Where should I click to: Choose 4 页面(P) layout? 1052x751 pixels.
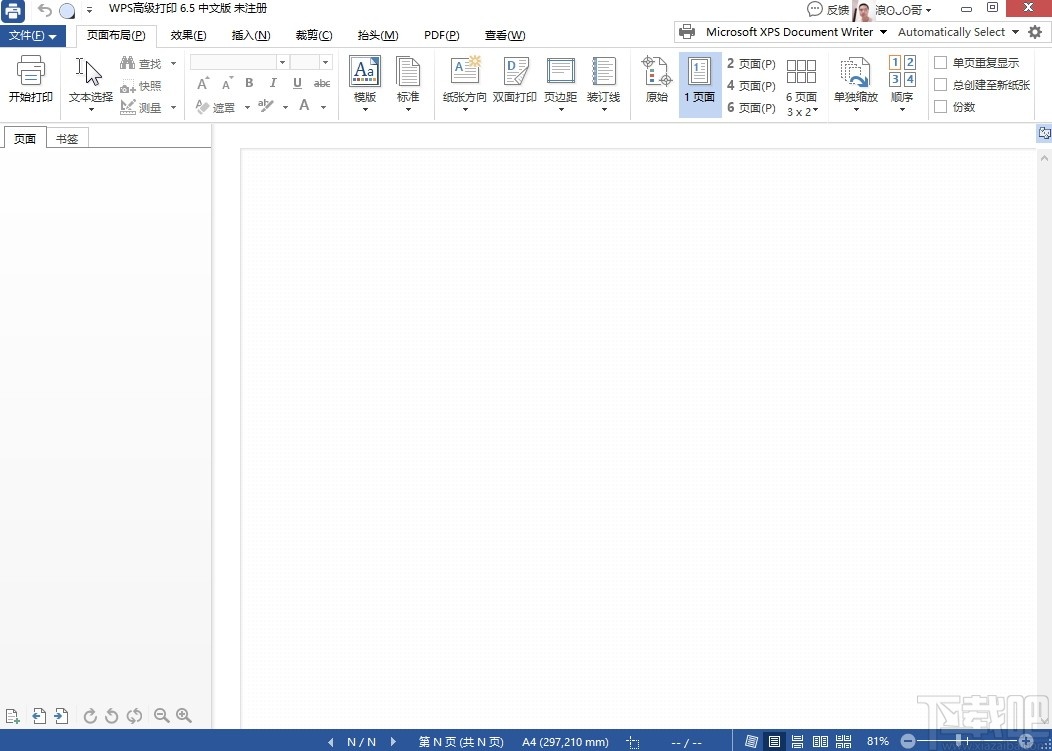click(751, 86)
